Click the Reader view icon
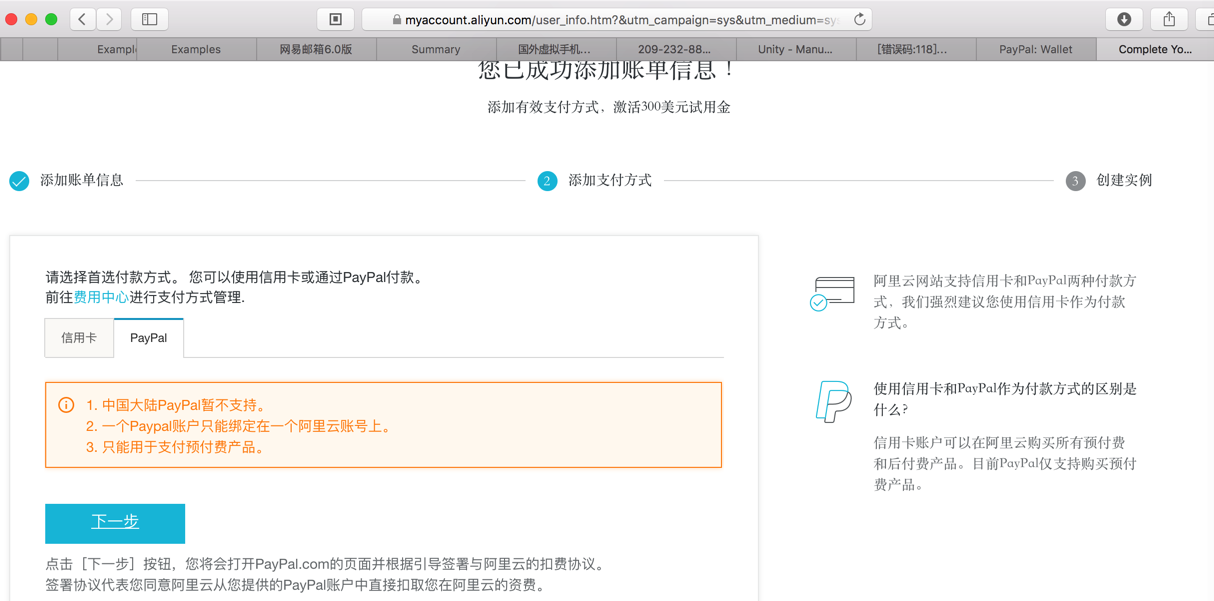 [x=336, y=19]
